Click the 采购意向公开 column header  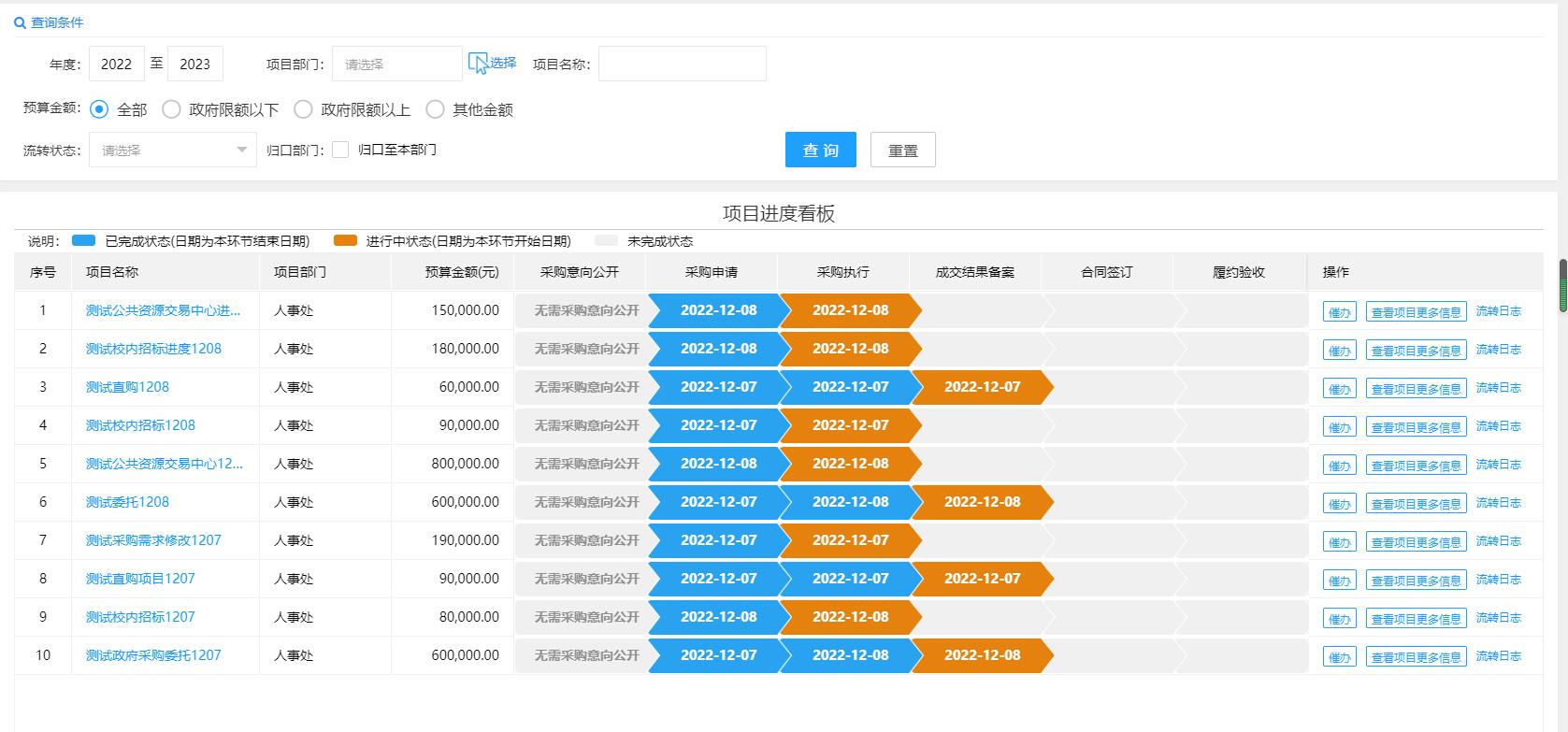(x=580, y=272)
